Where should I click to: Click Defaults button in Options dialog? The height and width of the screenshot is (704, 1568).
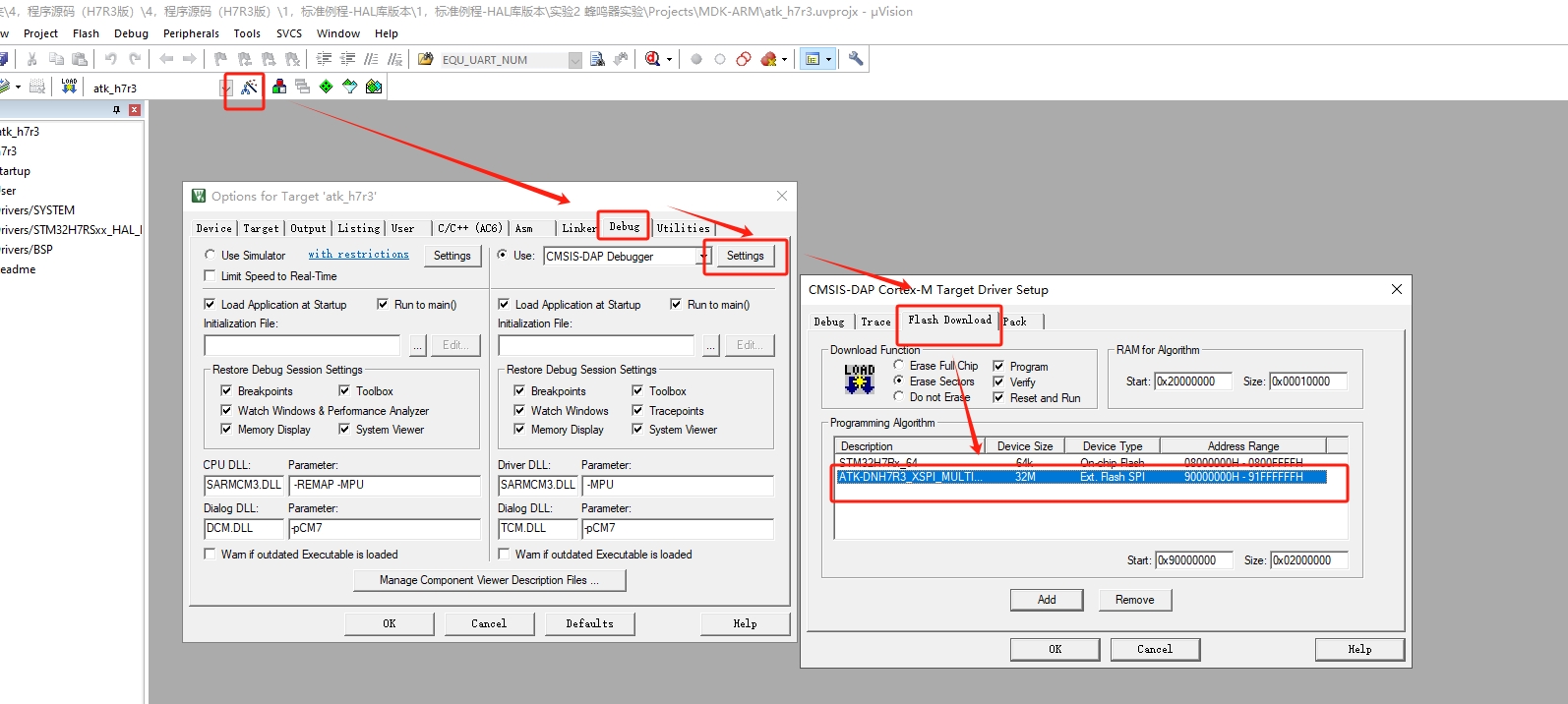[589, 623]
